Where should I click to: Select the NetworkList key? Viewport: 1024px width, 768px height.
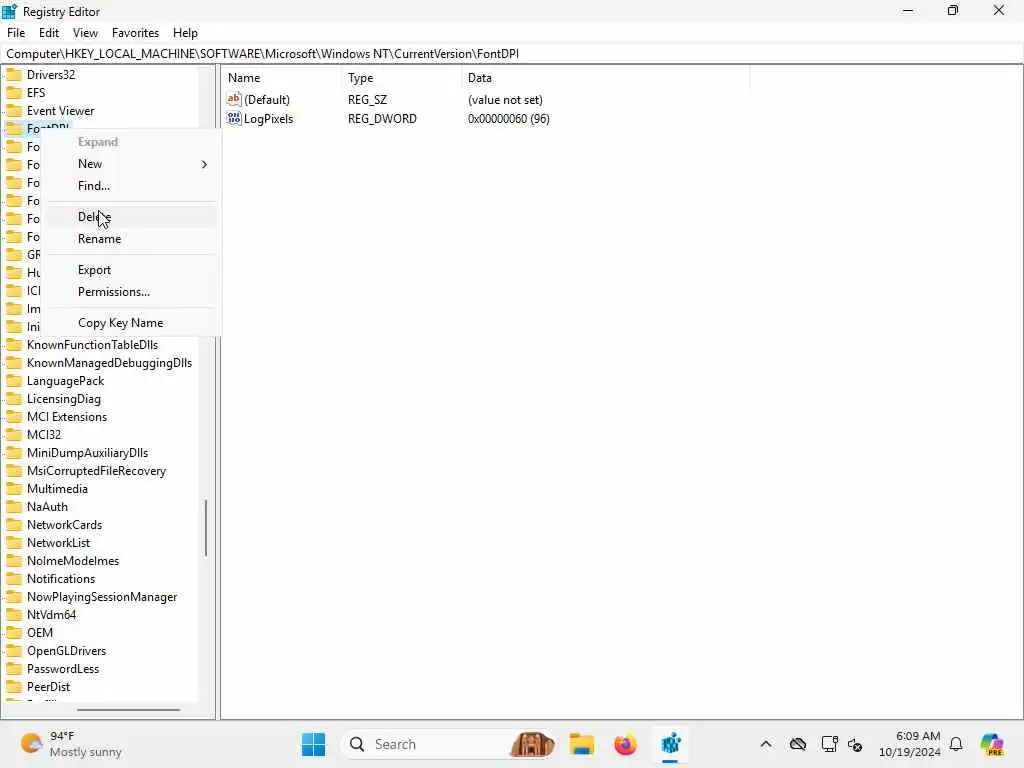[58, 543]
